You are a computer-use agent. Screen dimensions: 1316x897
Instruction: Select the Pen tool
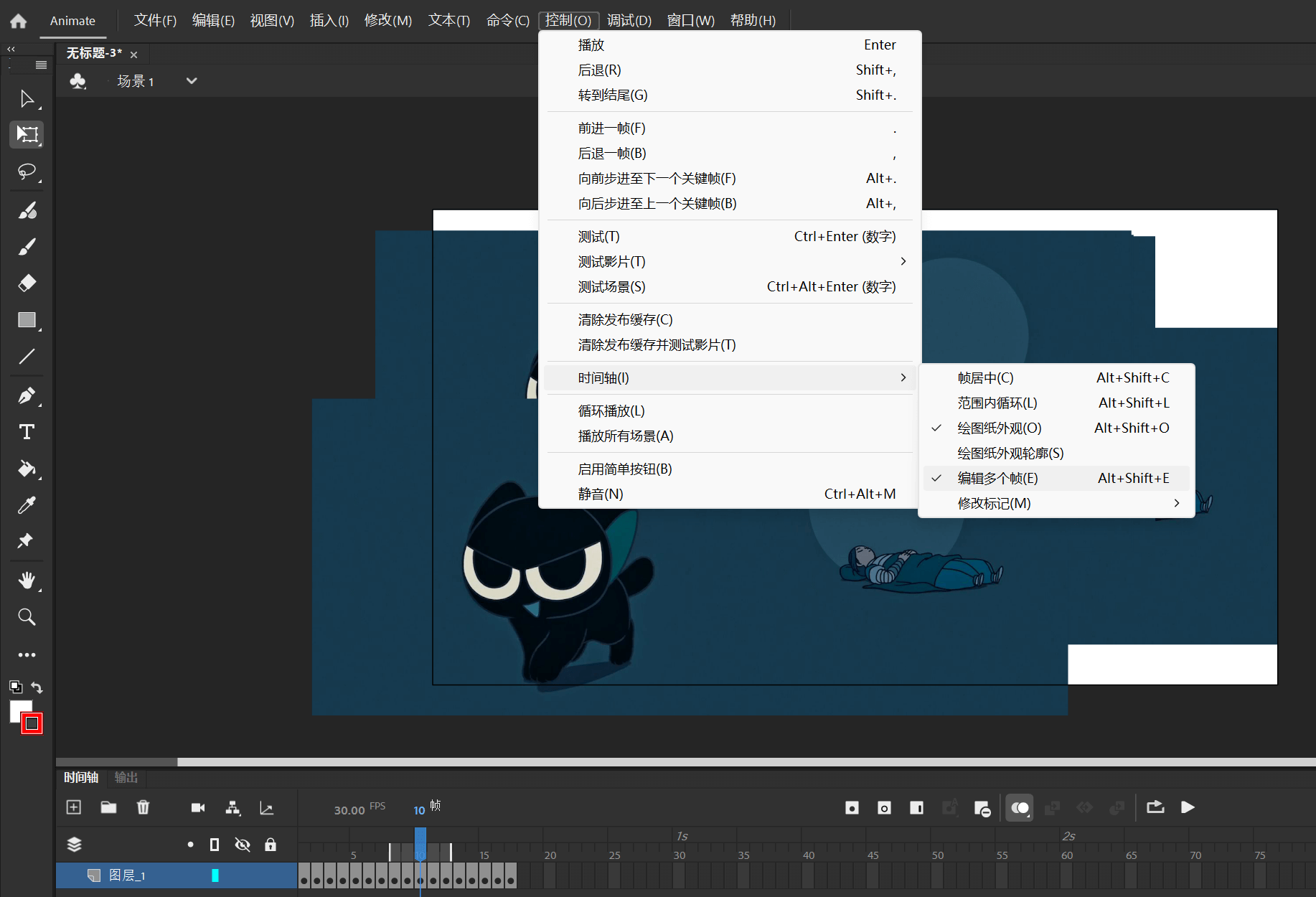point(27,395)
